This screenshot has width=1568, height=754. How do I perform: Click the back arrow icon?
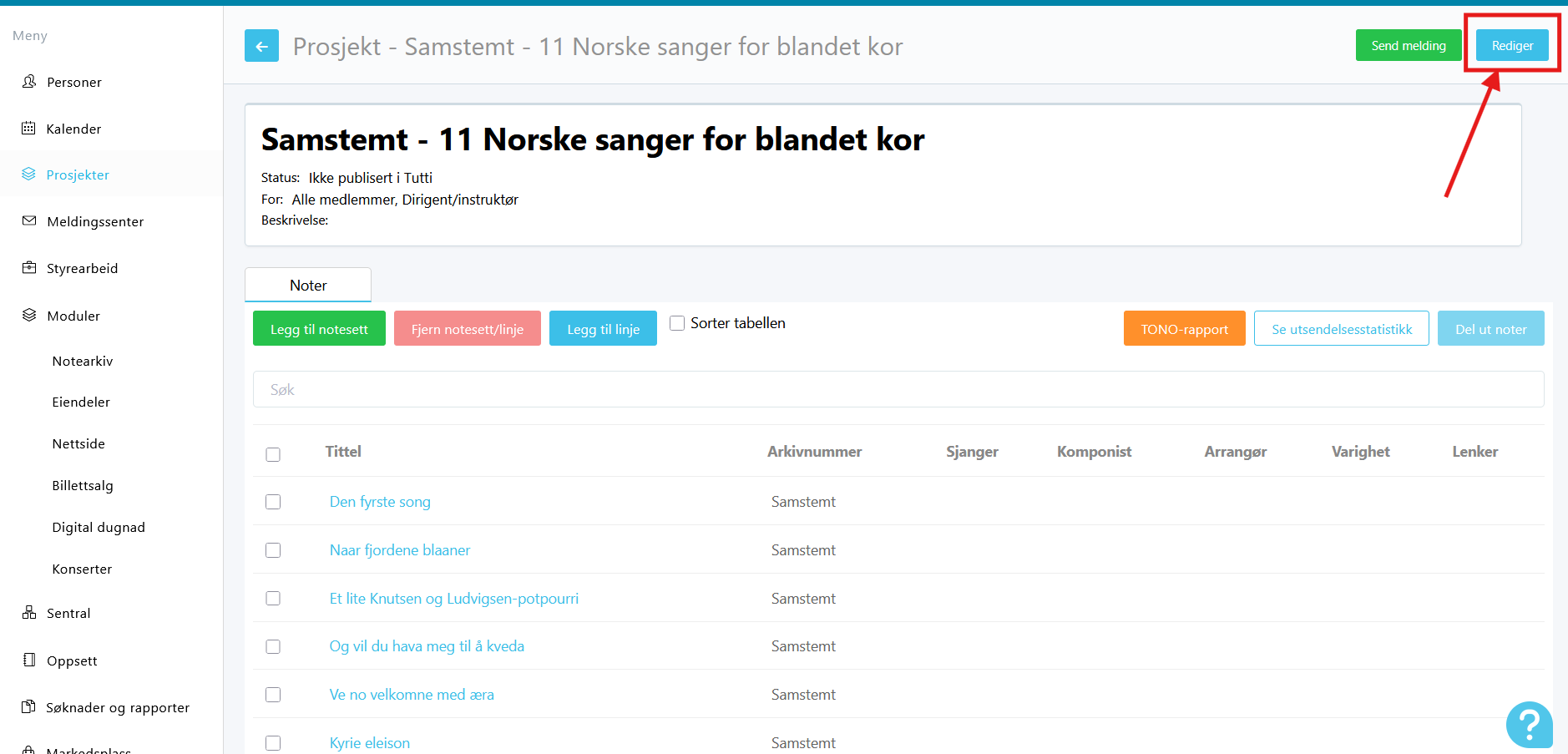261,46
